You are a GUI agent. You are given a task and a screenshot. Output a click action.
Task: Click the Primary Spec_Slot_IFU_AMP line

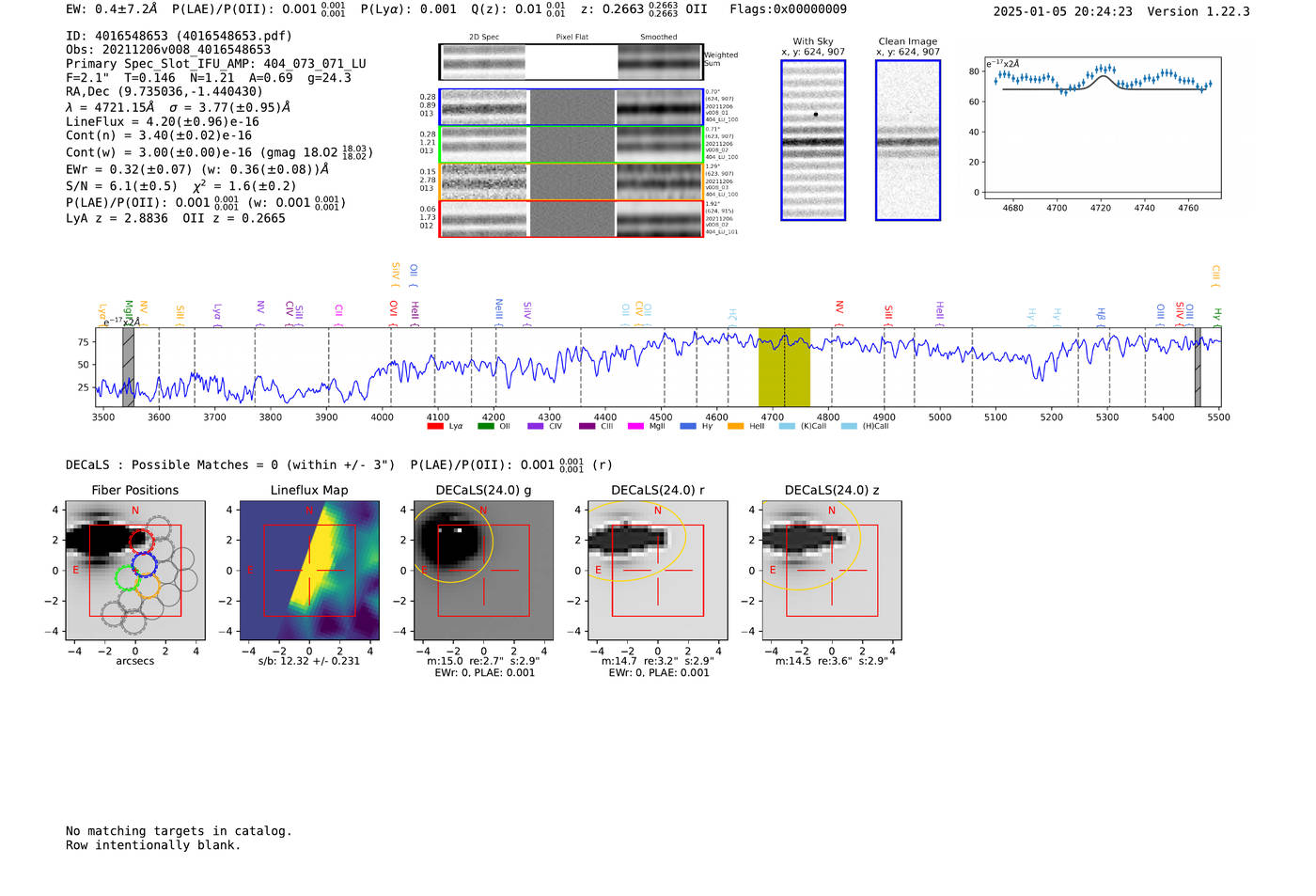click(x=216, y=64)
